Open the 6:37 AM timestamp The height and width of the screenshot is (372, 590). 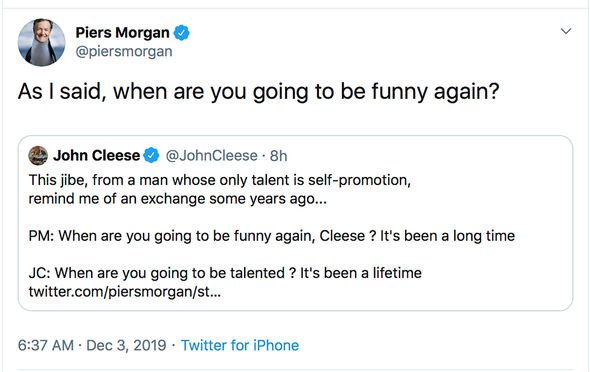[x=46, y=345]
